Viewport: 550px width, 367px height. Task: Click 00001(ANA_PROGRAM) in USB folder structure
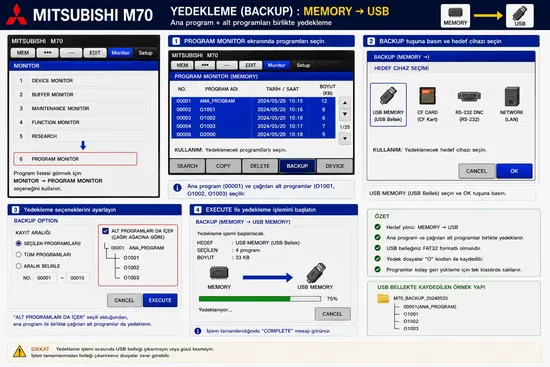point(430,307)
